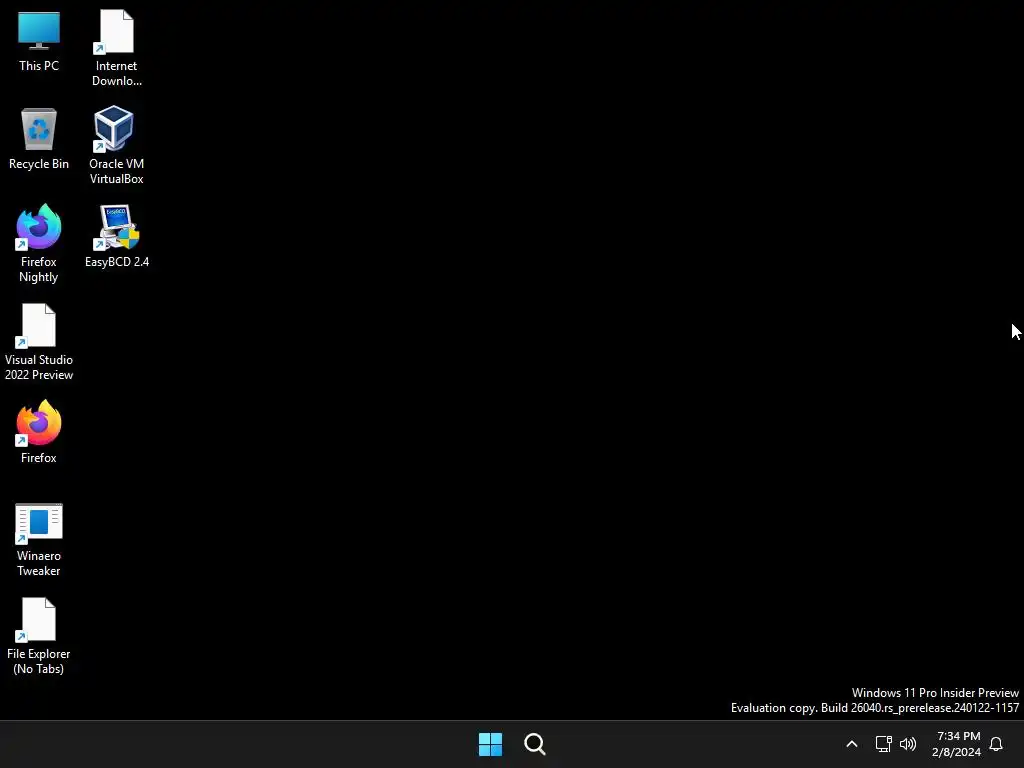Show hidden system tray icons
1024x768 pixels.
coord(852,744)
